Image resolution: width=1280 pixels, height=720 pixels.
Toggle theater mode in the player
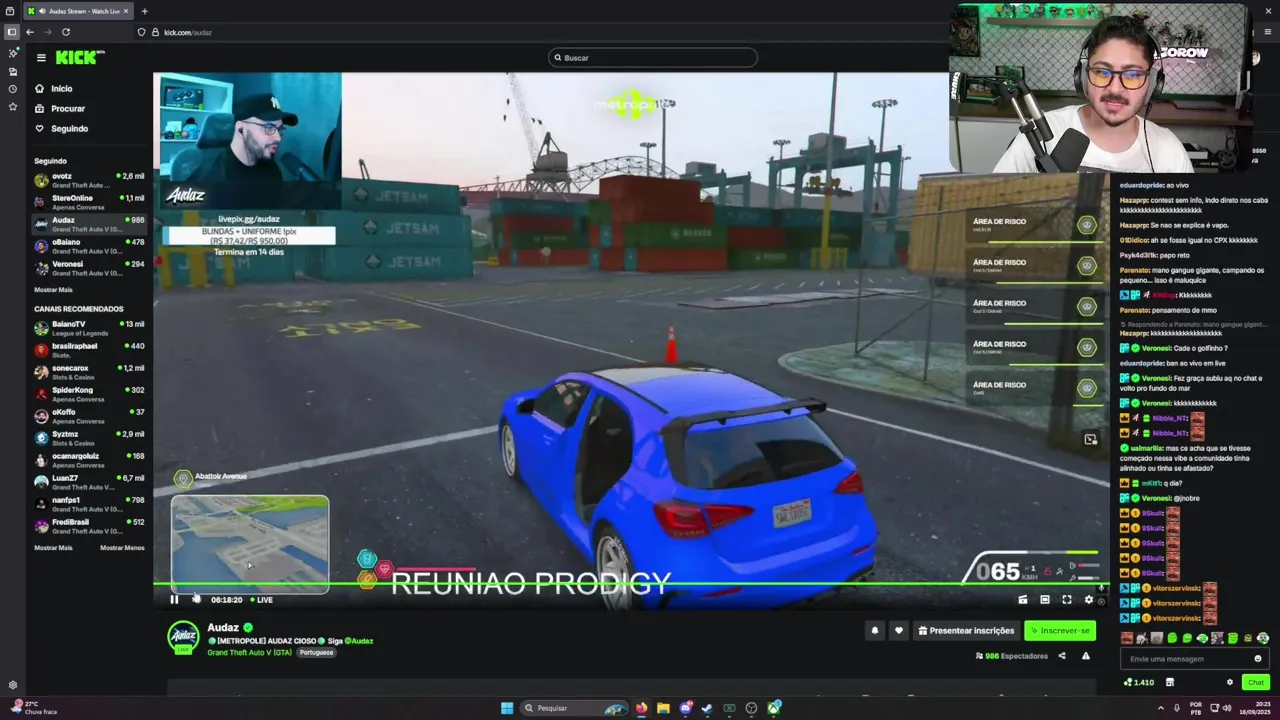tap(1044, 600)
